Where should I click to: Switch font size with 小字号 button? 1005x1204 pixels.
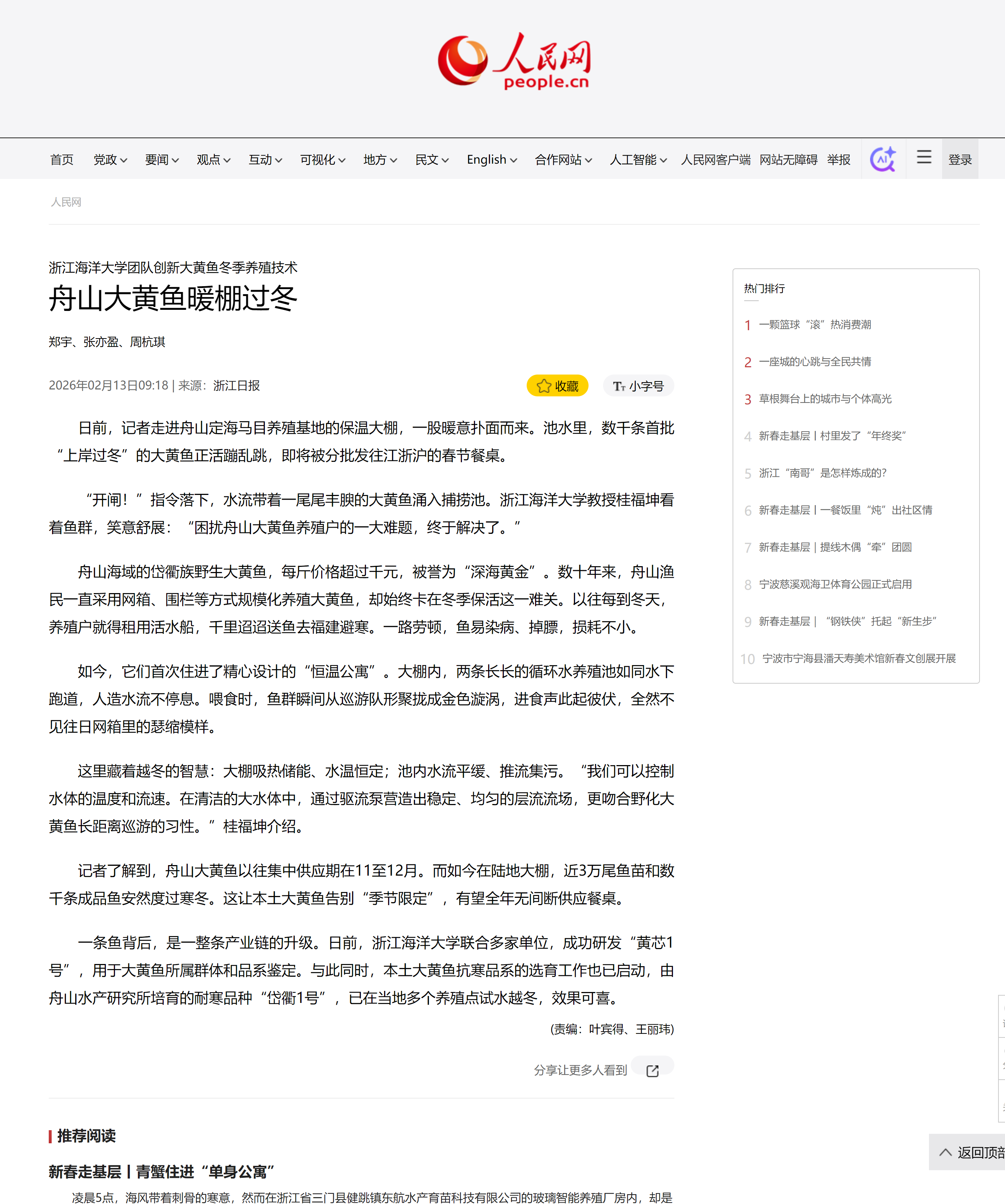click(638, 386)
